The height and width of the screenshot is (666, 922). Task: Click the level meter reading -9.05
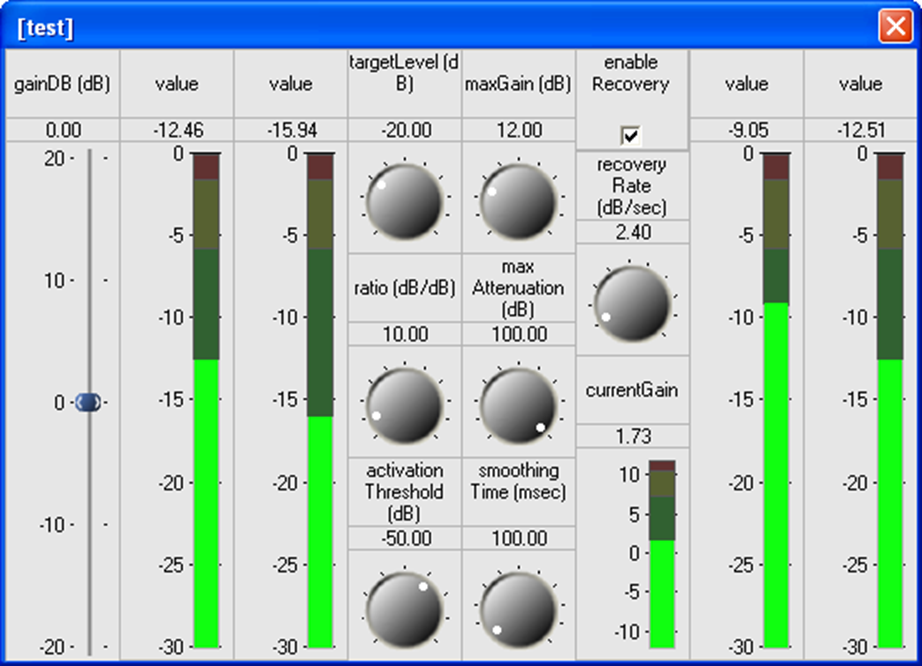click(776, 400)
